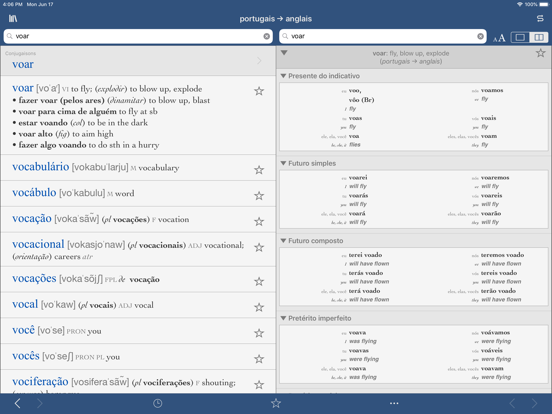Image resolution: width=552 pixels, height=414 pixels.
Task: Open the vocábulo headword entry
Action: pyautogui.click(x=34, y=193)
